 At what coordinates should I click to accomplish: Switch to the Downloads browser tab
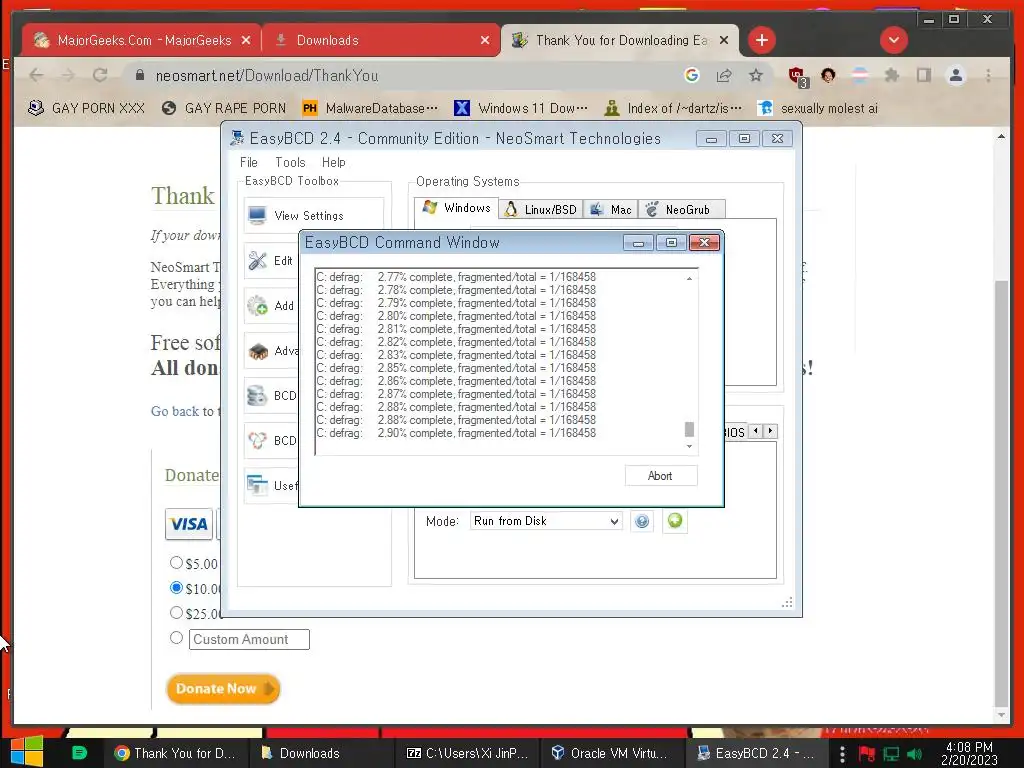tap(382, 40)
